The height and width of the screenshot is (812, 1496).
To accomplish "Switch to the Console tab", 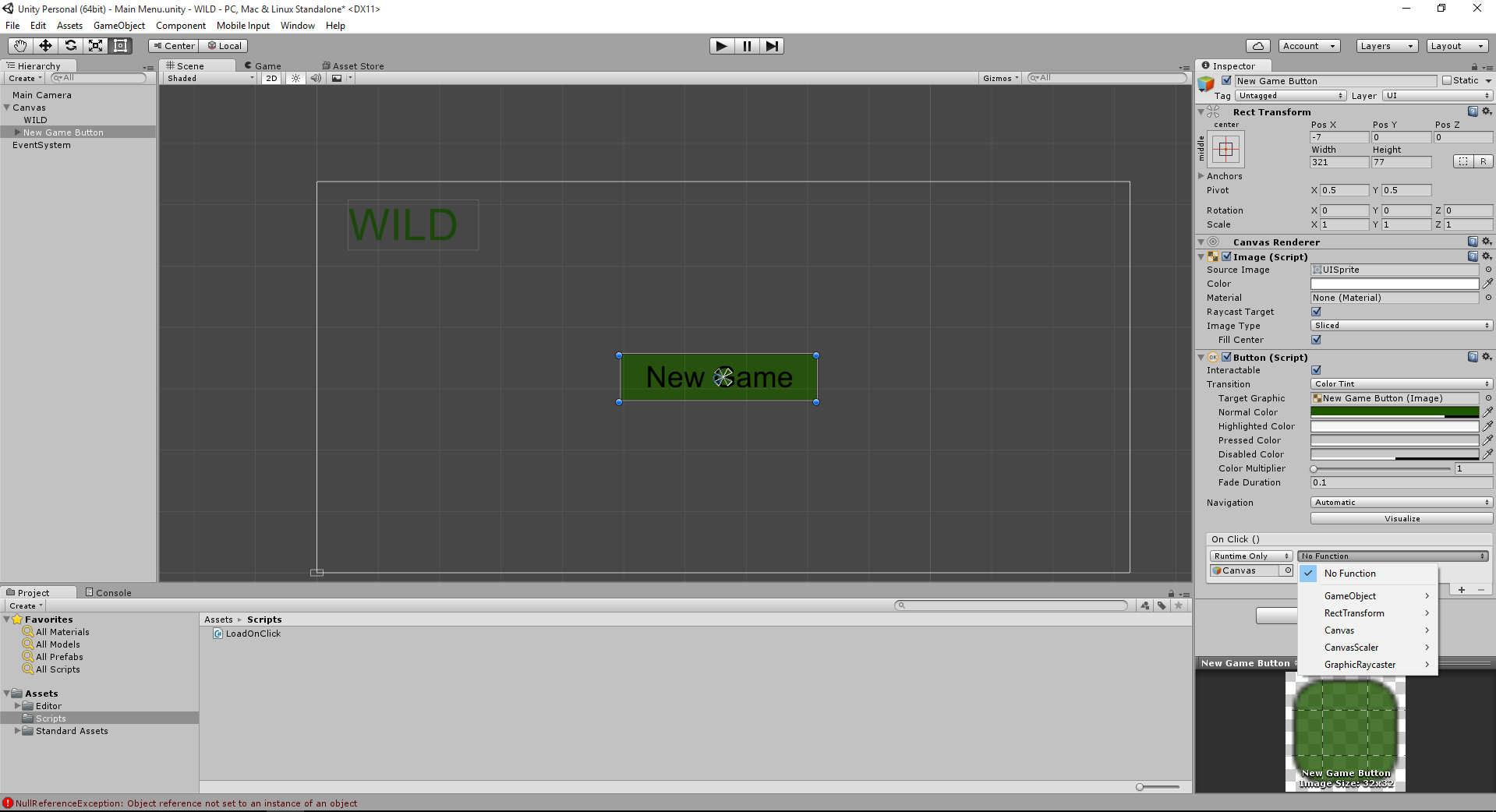I will 108,593.
